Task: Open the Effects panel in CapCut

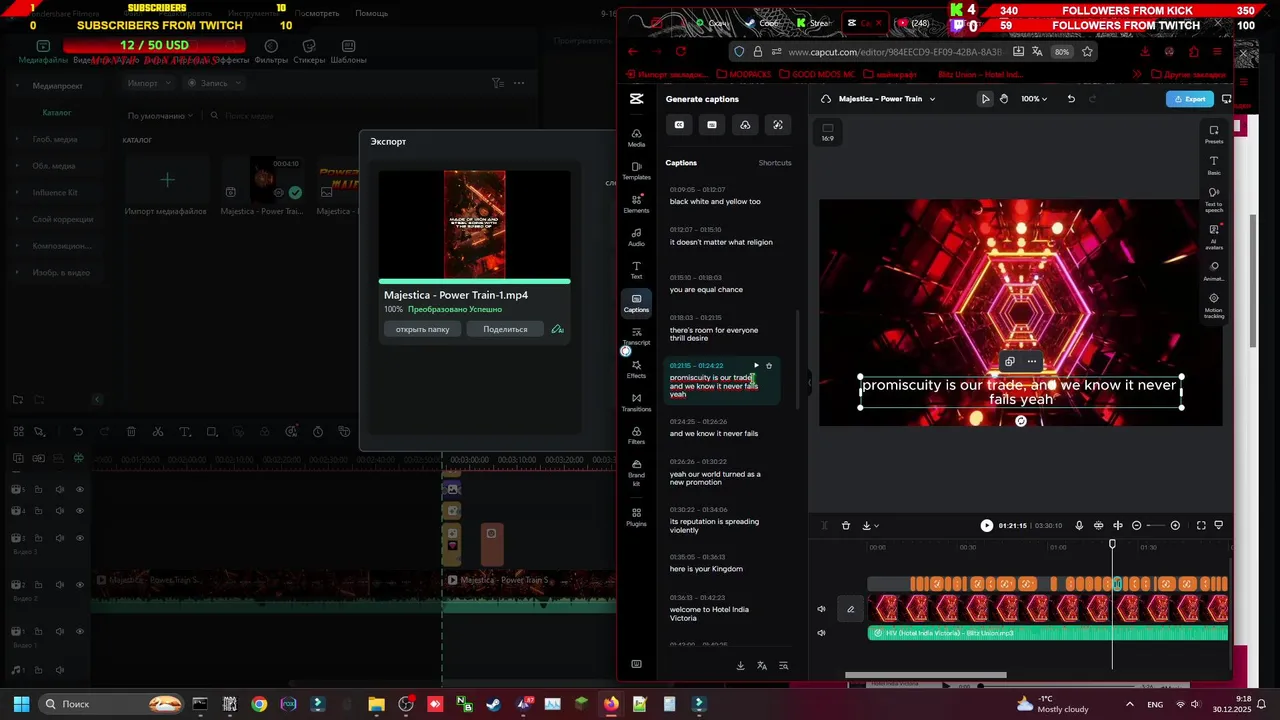Action: pos(636,369)
